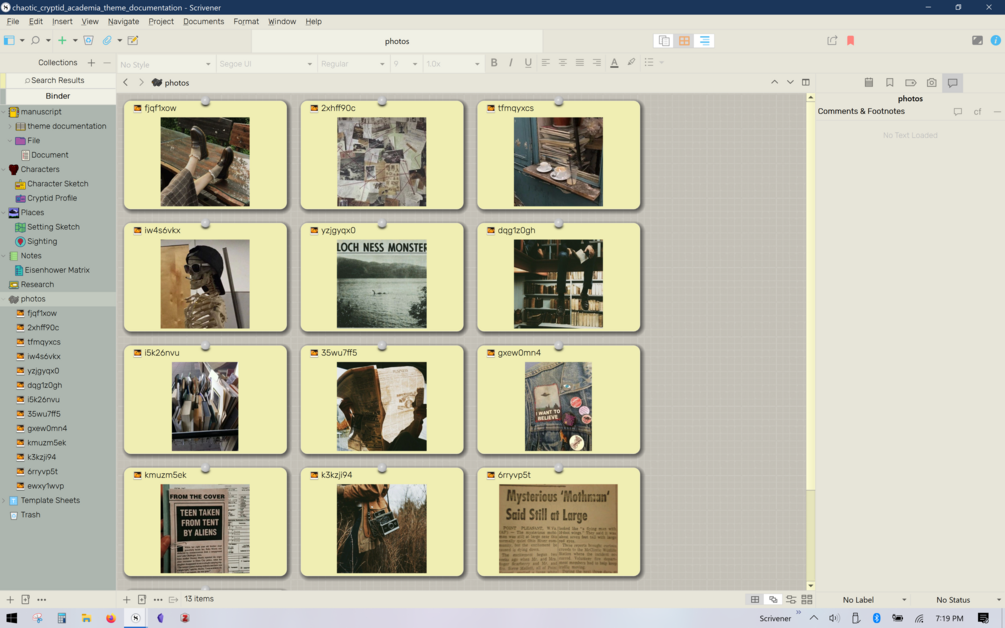Open the Project menu
The image size is (1005, 628).
(161, 21)
